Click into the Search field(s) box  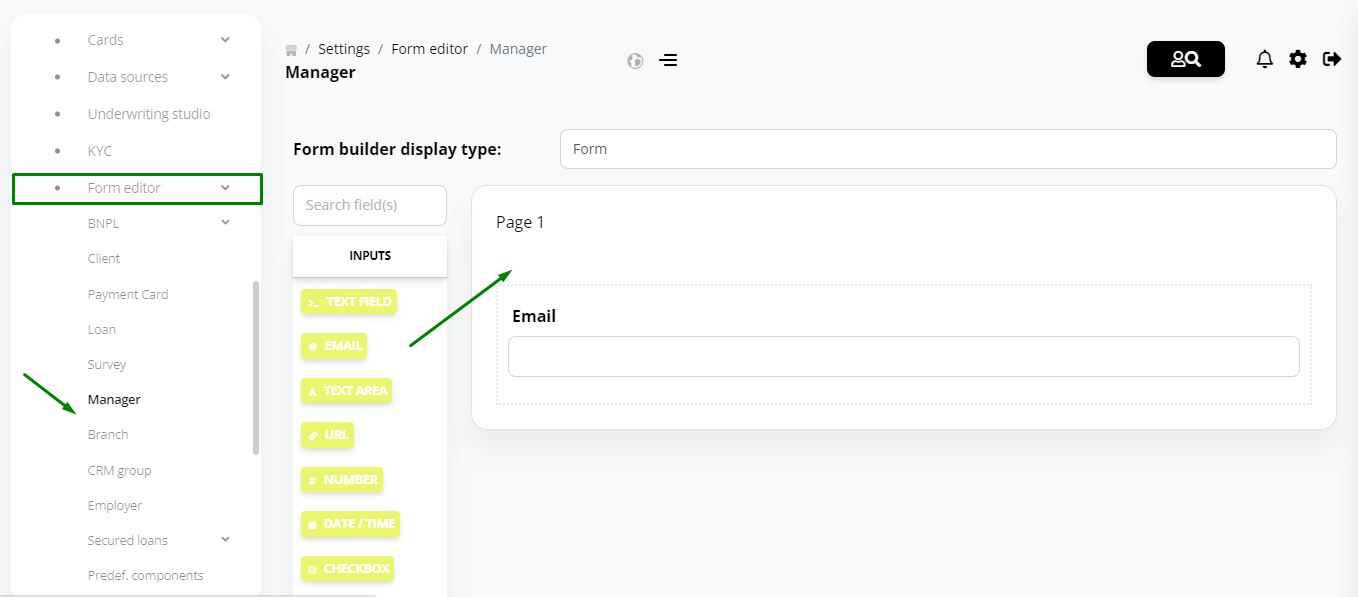point(370,205)
